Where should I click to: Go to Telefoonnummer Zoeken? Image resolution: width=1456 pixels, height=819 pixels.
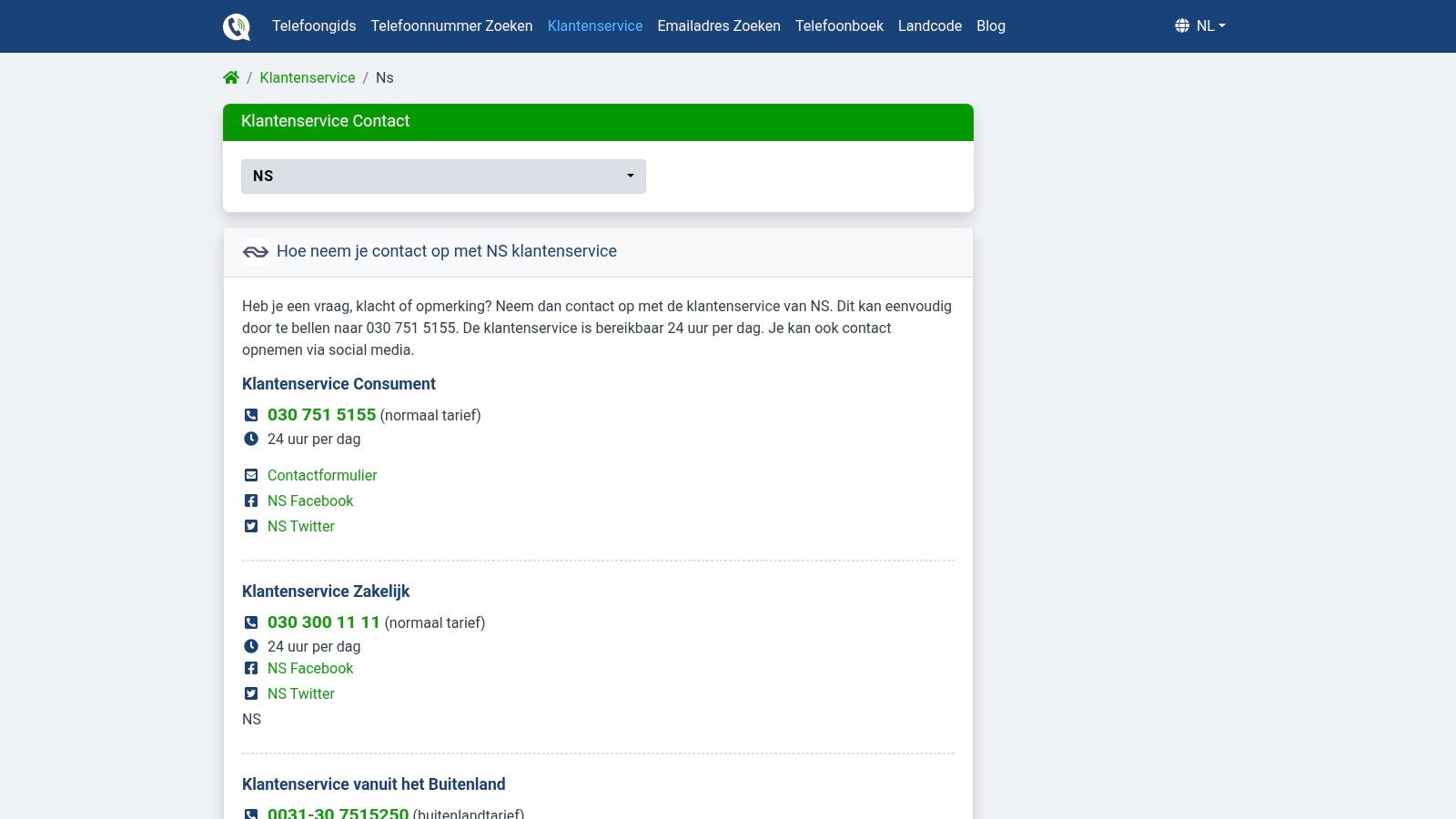coord(451,25)
